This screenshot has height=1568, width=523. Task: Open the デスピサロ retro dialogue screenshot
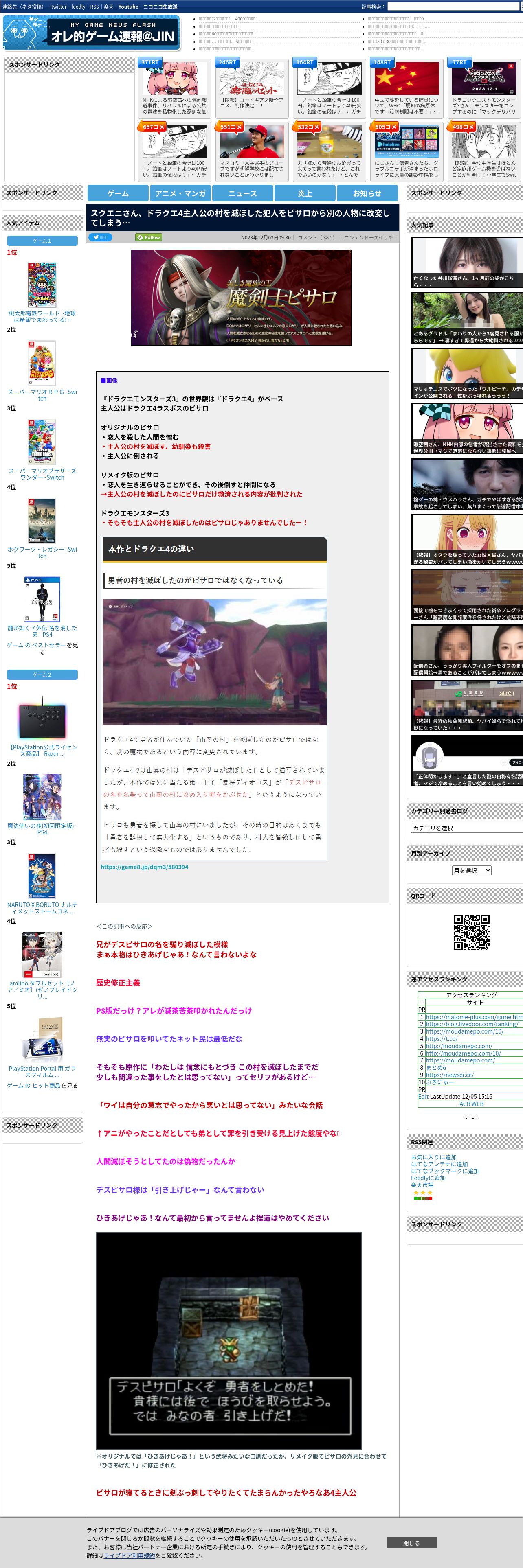pos(229,1341)
